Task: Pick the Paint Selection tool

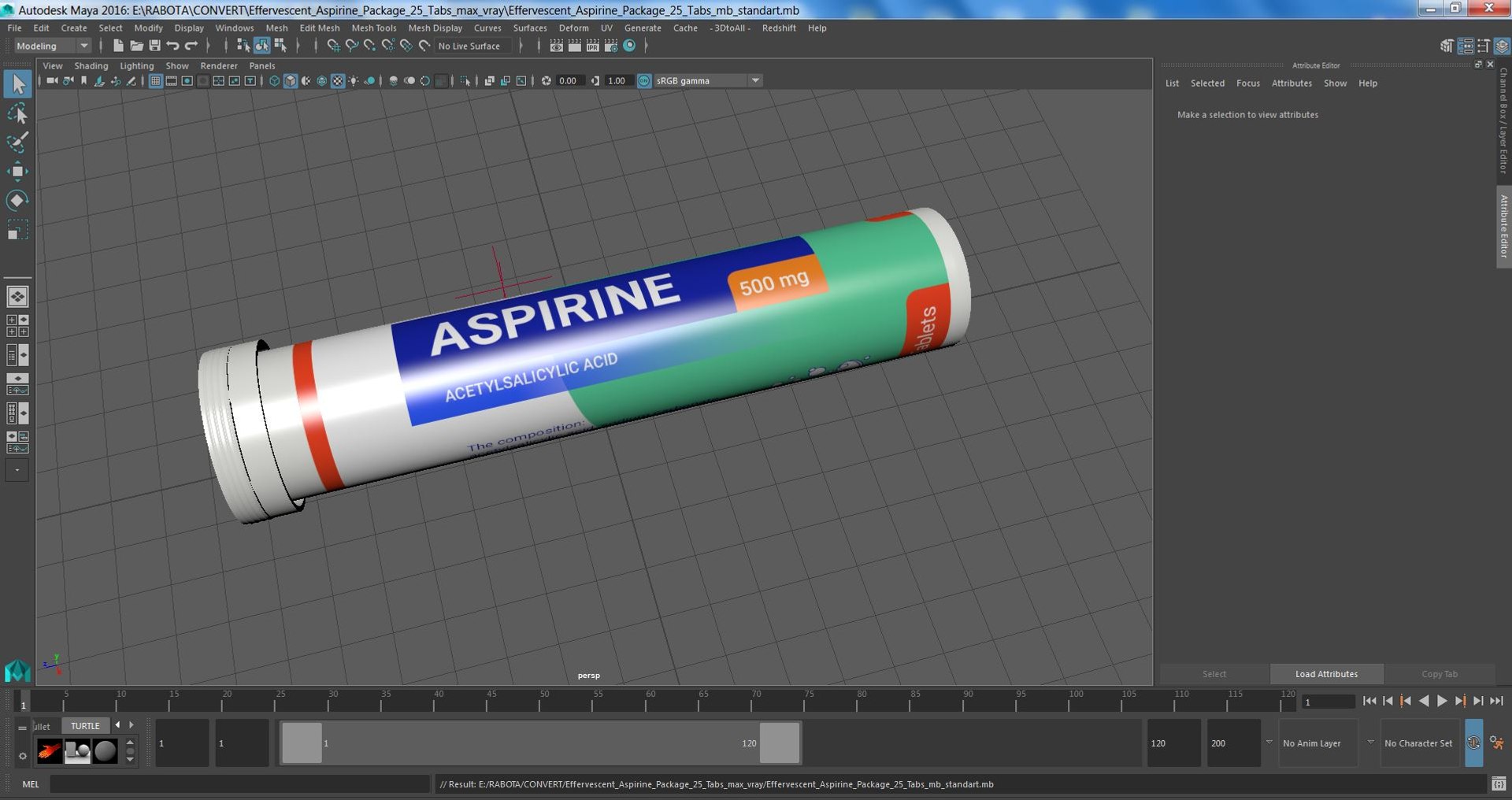Action: coord(17,143)
